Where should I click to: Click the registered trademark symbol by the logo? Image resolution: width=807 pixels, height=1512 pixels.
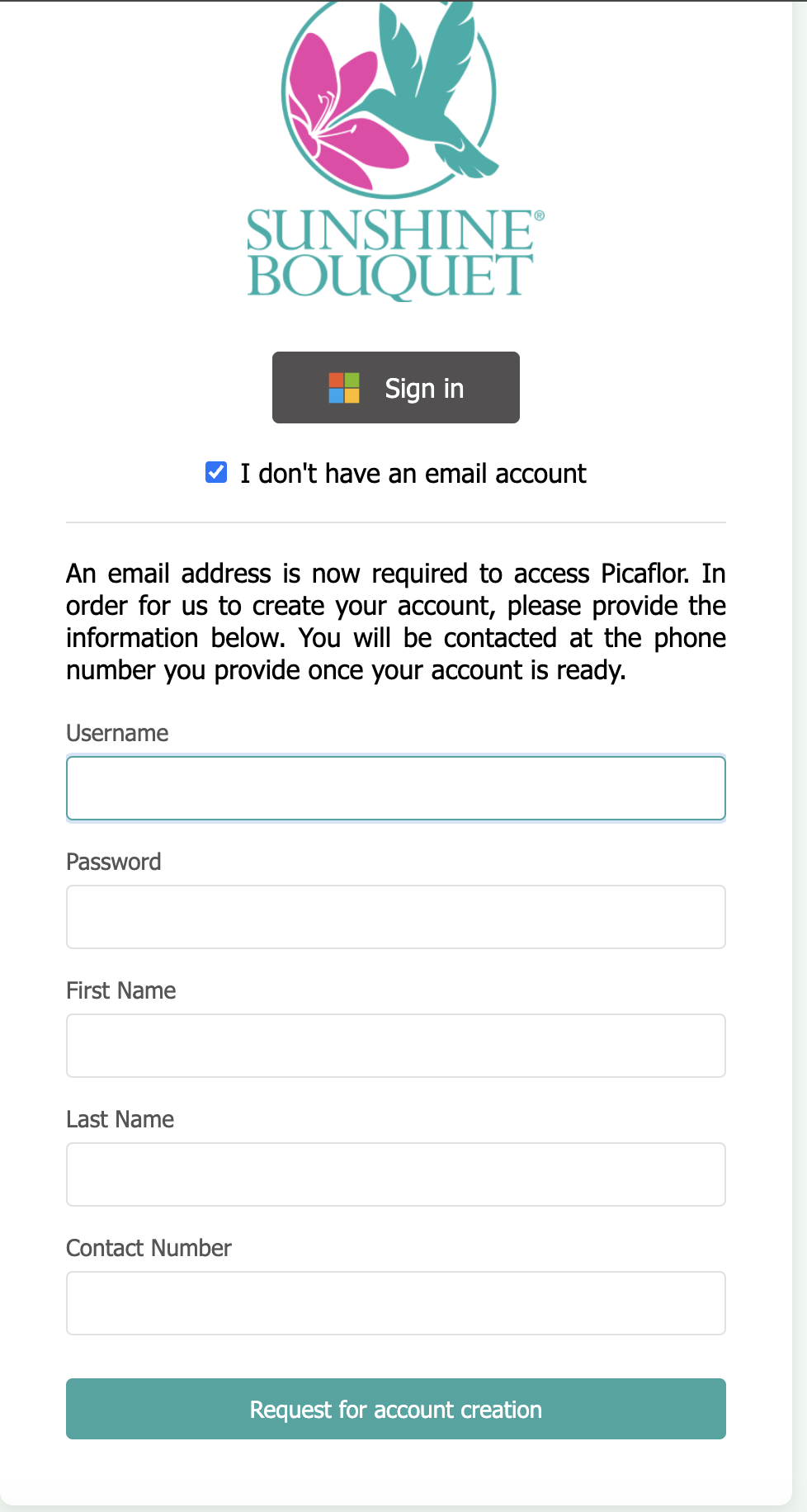coord(539,215)
